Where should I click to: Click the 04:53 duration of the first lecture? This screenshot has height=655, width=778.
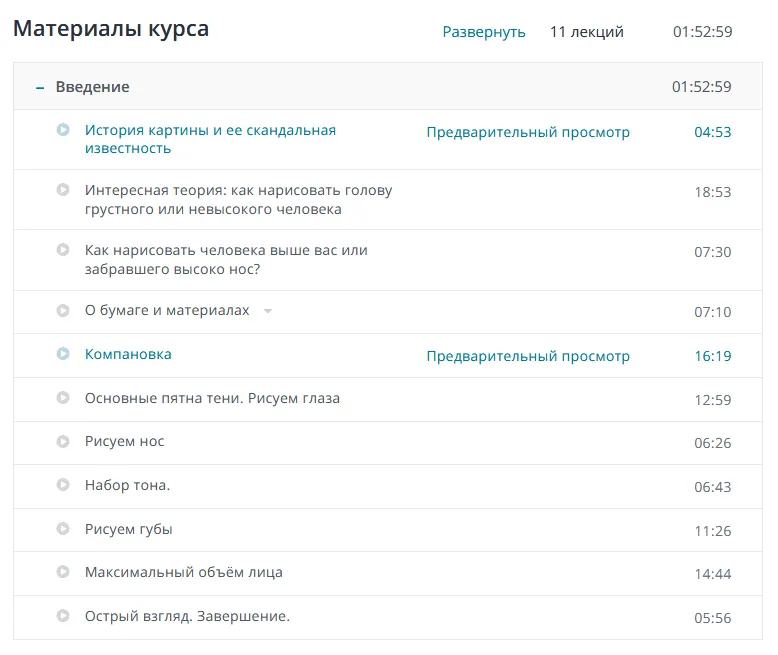tap(712, 132)
